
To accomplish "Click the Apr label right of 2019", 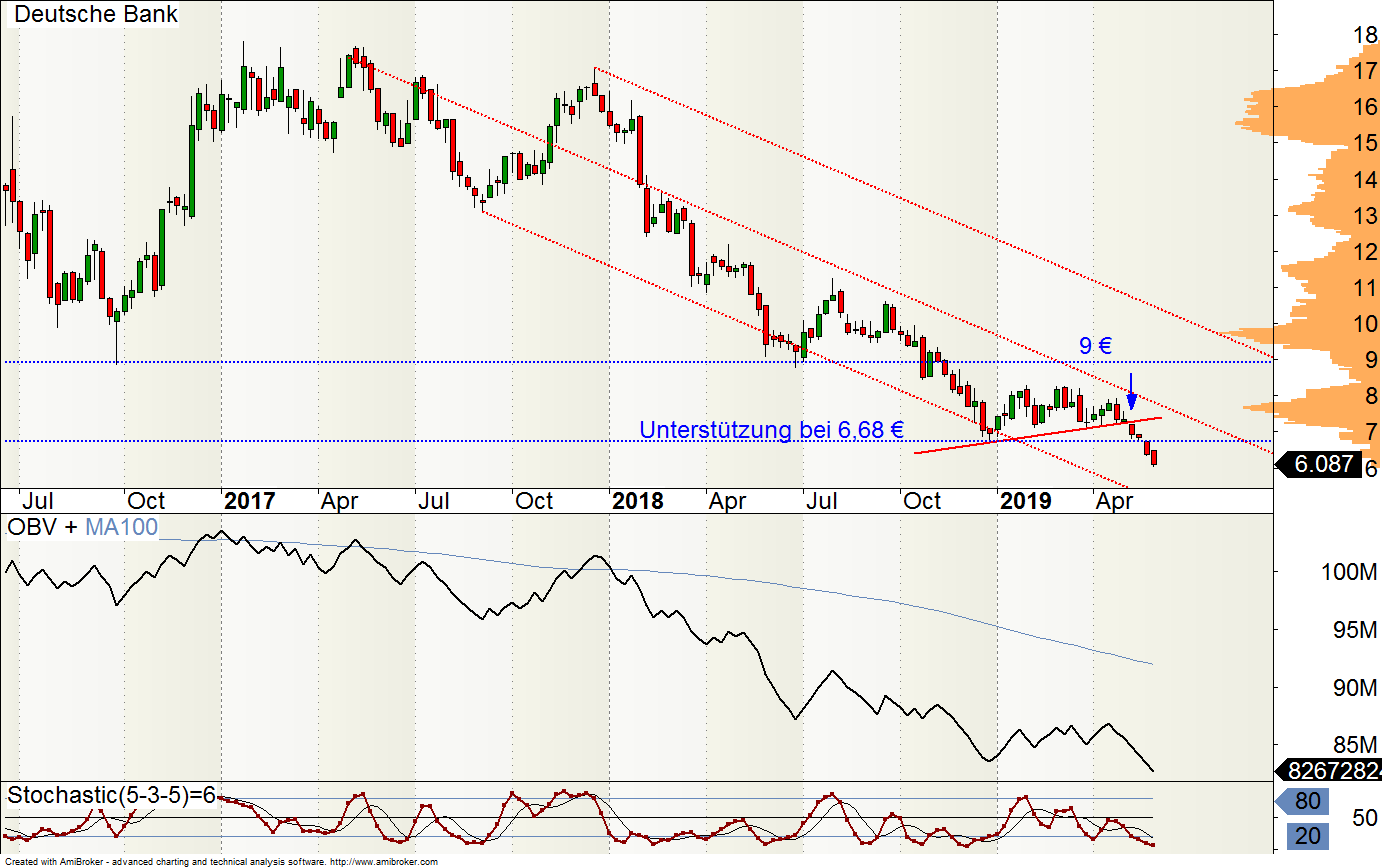I will [1116, 500].
